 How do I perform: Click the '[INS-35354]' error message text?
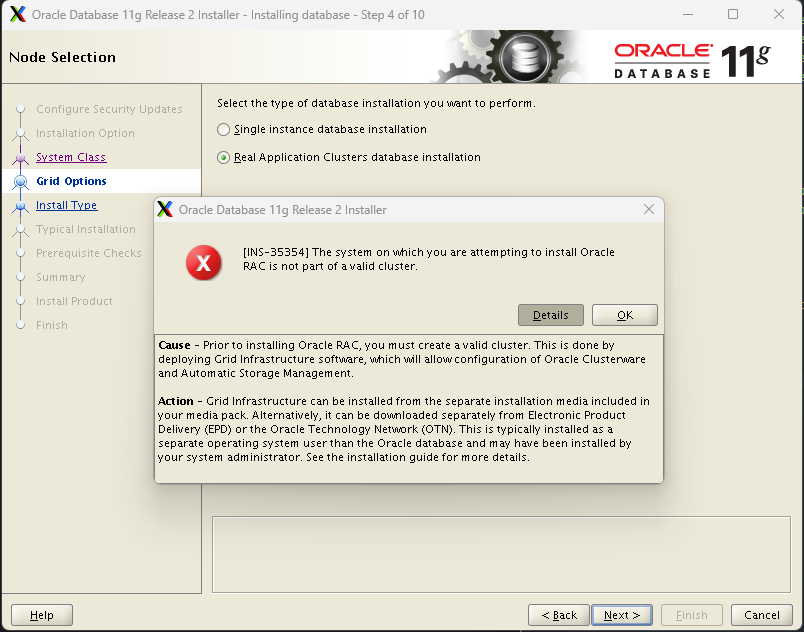click(429, 259)
